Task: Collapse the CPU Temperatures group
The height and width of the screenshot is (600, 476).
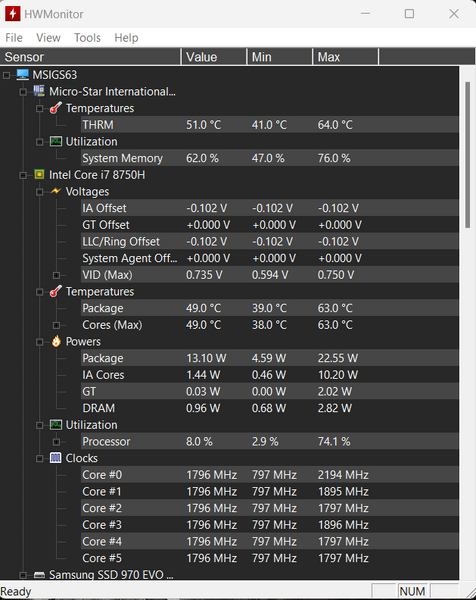Action: point(40,292)
